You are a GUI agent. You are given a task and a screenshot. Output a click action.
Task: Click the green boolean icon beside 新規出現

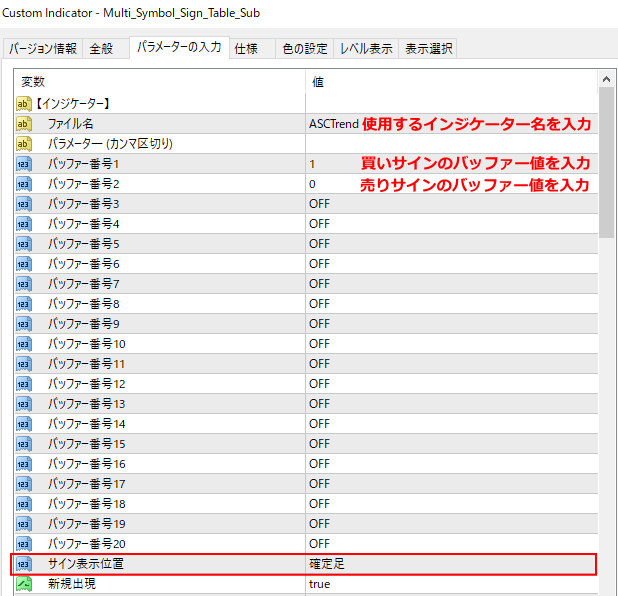[24, 584]
